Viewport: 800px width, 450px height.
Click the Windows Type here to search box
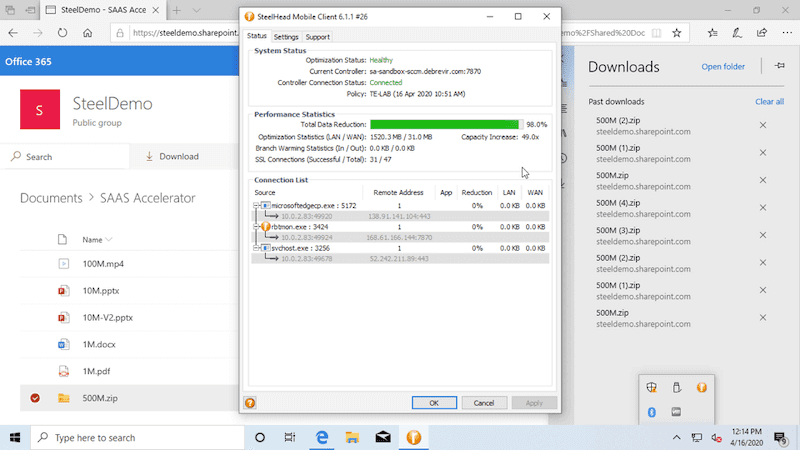(x=138, y=437)
